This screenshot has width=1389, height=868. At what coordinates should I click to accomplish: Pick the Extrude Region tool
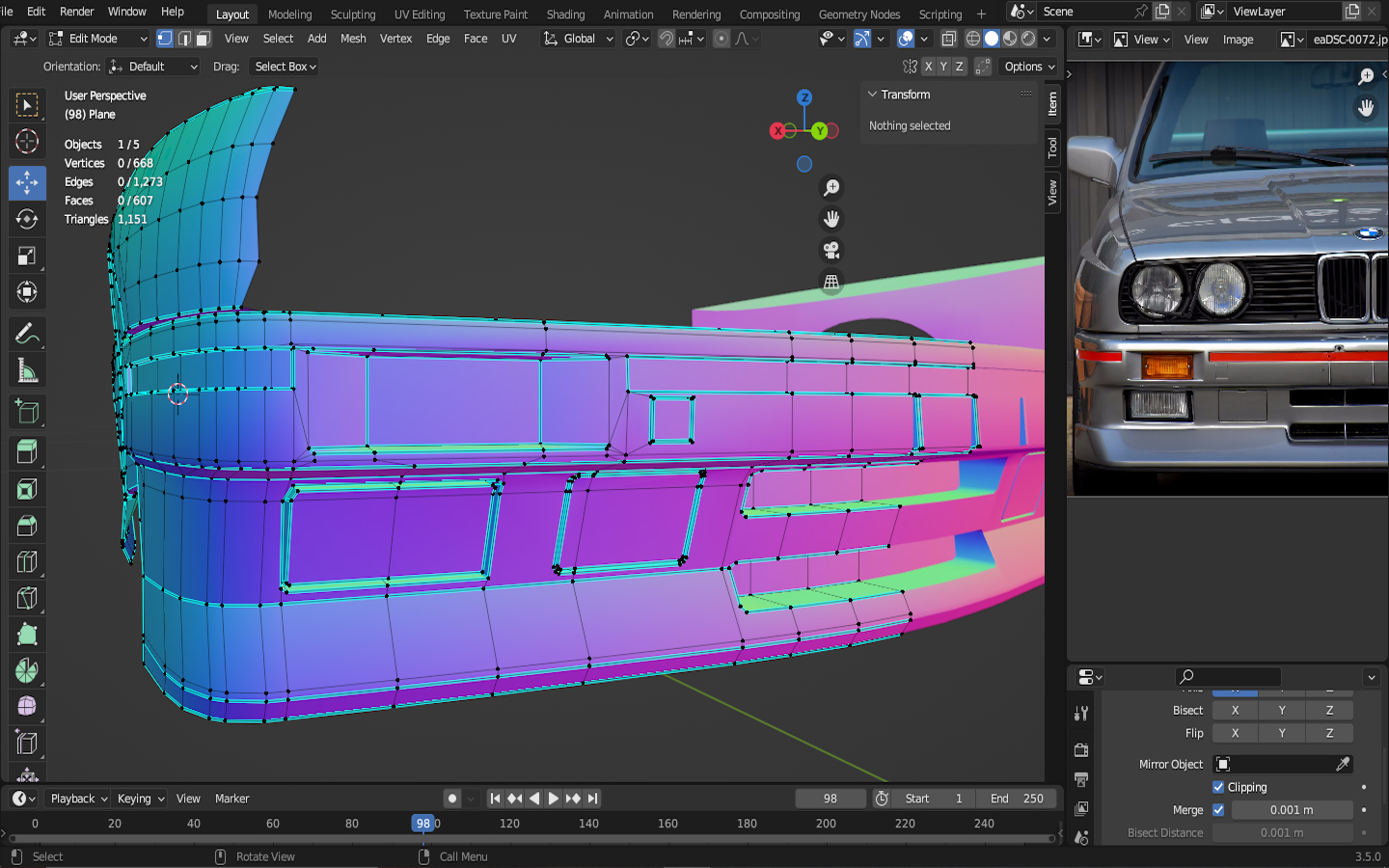(x=27, y=451)
